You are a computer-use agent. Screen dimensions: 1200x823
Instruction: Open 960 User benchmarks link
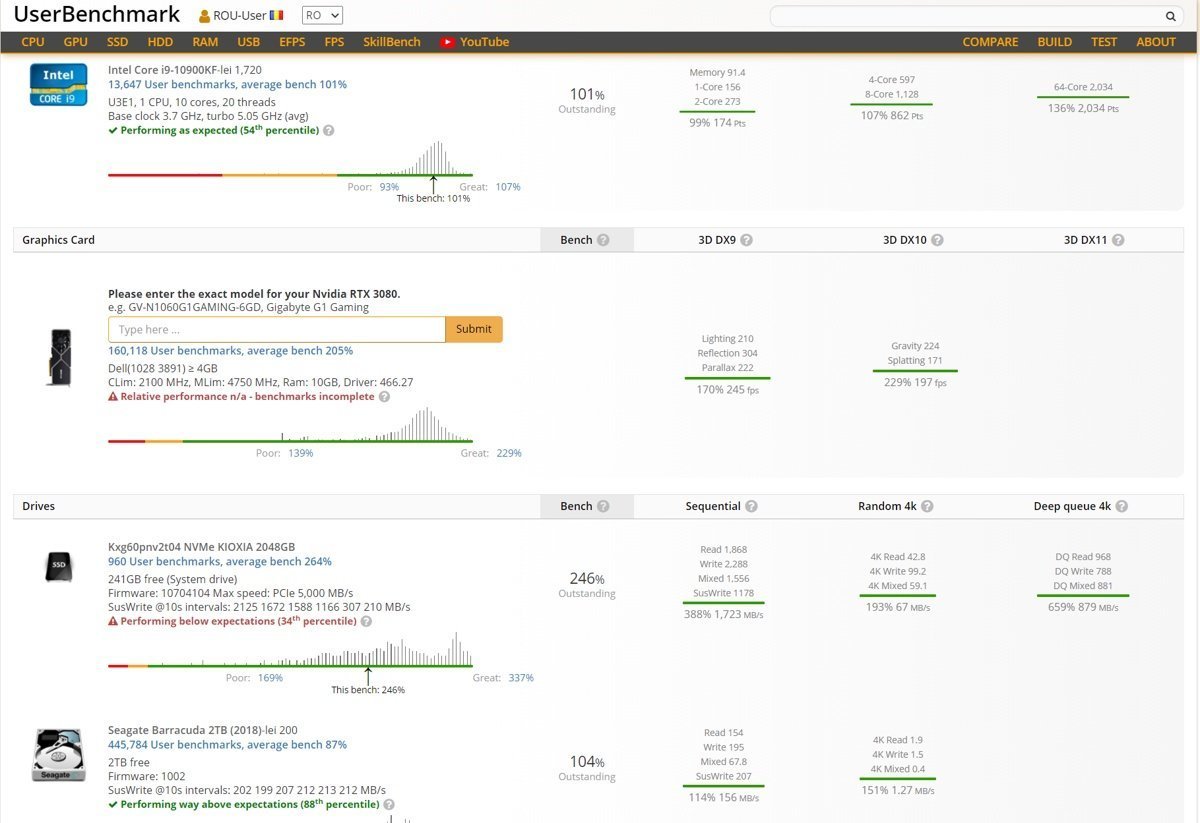tap(220, 561)
